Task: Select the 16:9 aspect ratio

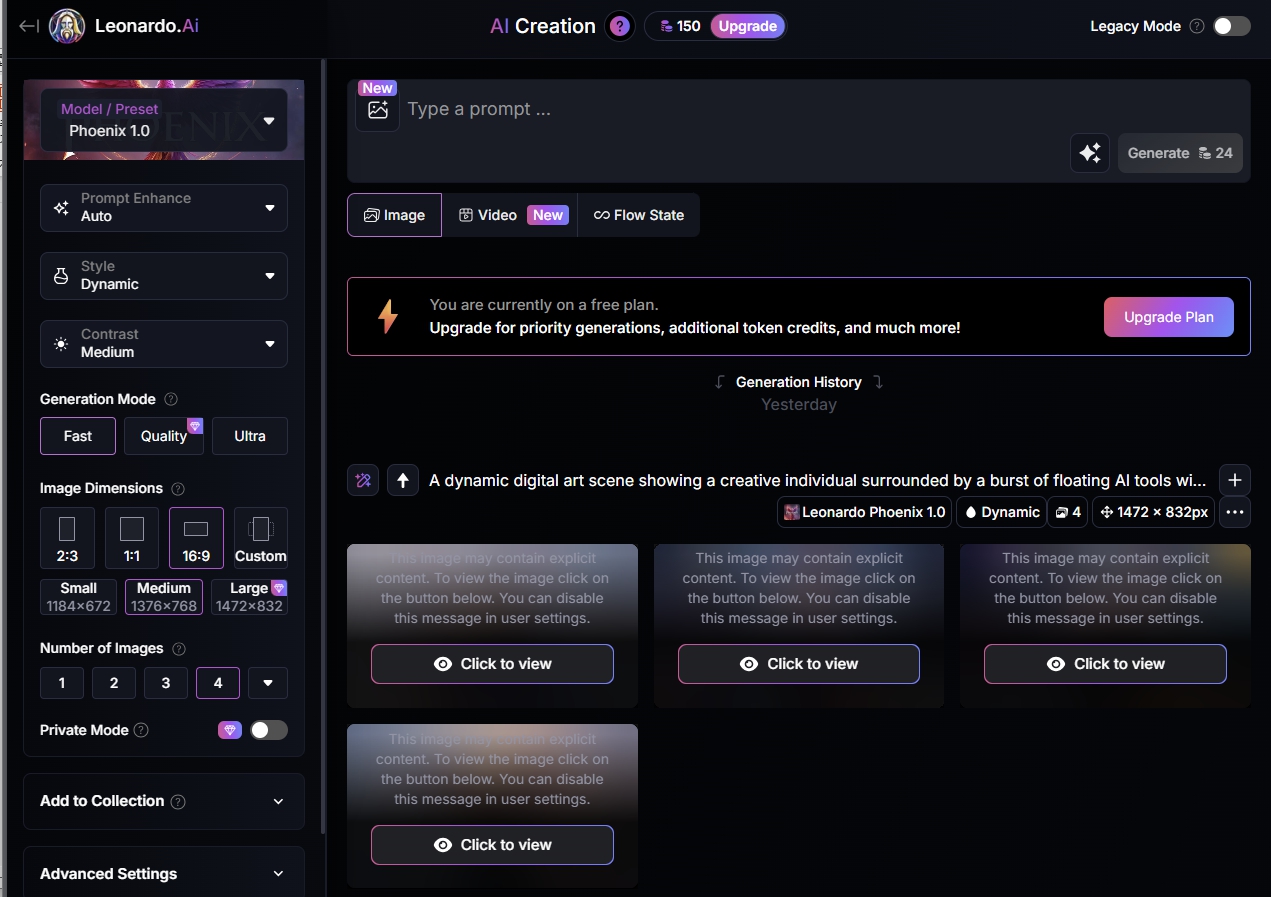Action: (x=196, y=538)
